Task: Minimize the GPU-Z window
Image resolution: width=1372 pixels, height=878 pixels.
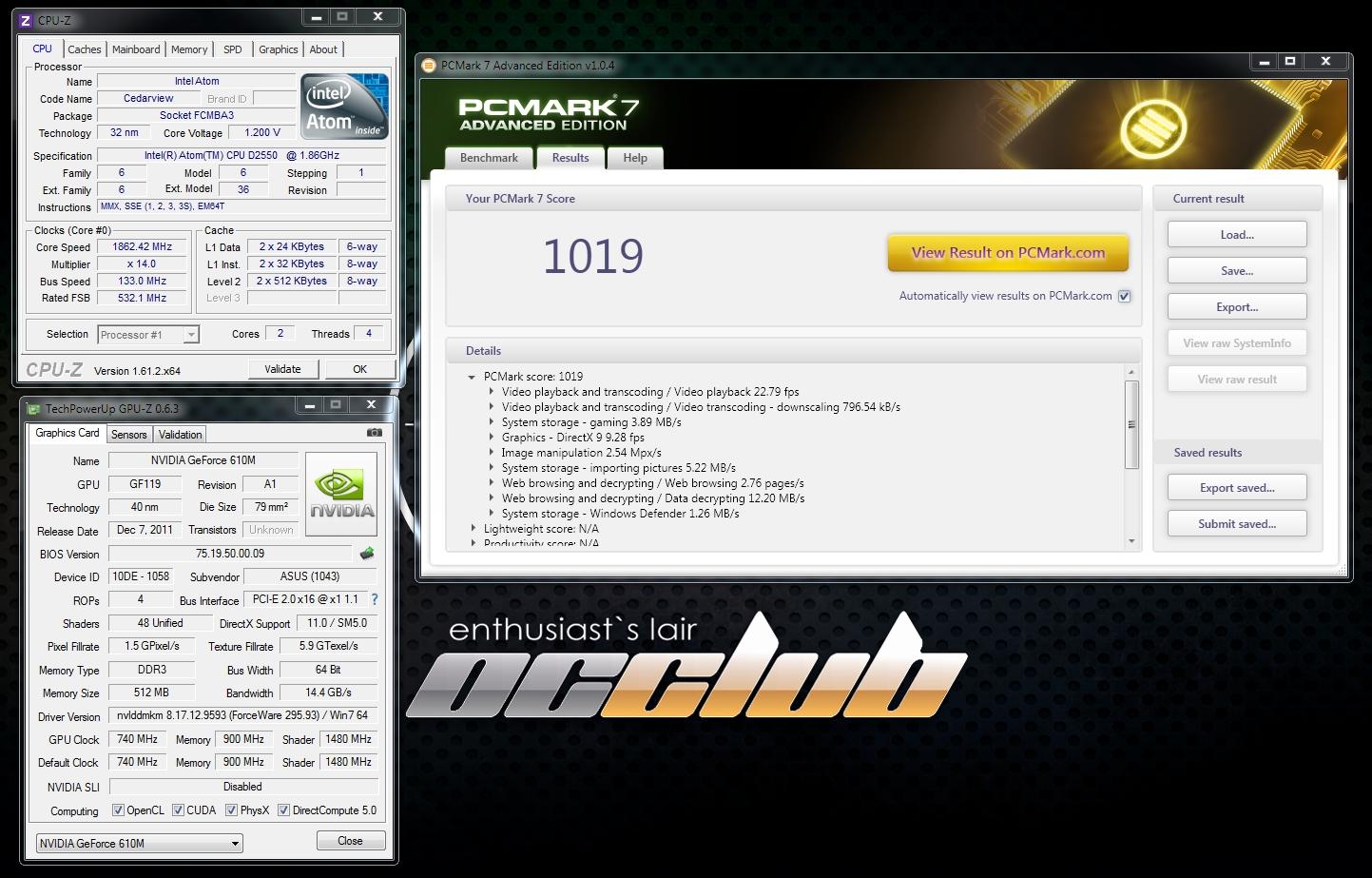Action: pyautogui.click(x=309, y=405)
